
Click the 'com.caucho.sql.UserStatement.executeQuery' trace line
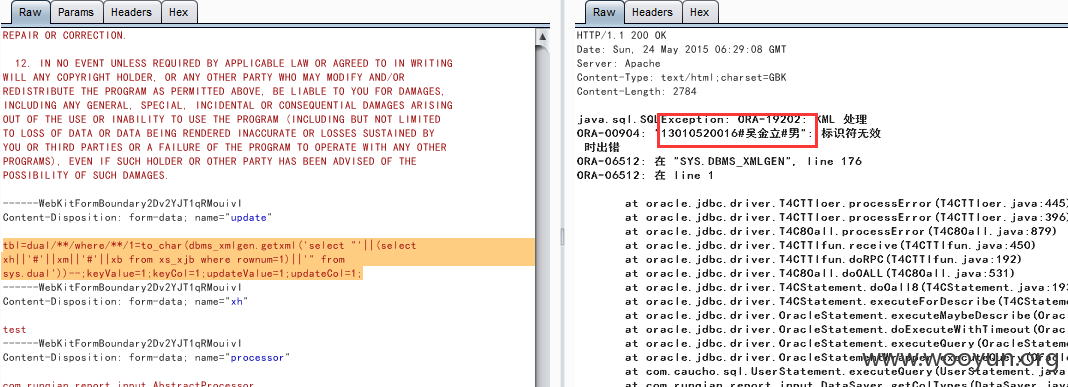click(847, 371)
